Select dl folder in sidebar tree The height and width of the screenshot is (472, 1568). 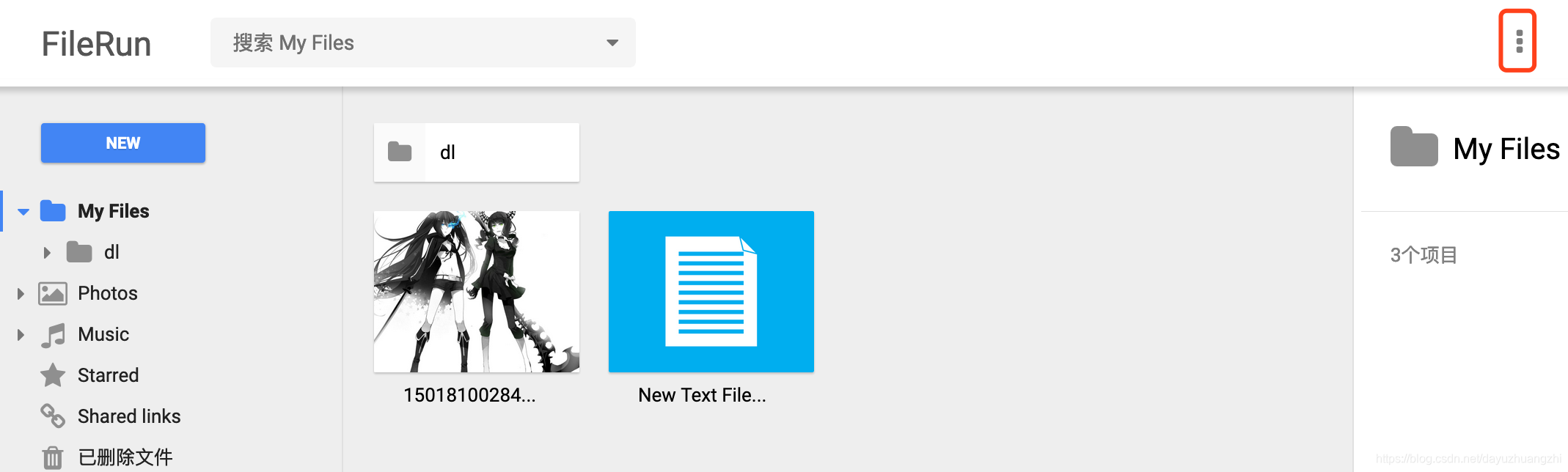(111, 252)
